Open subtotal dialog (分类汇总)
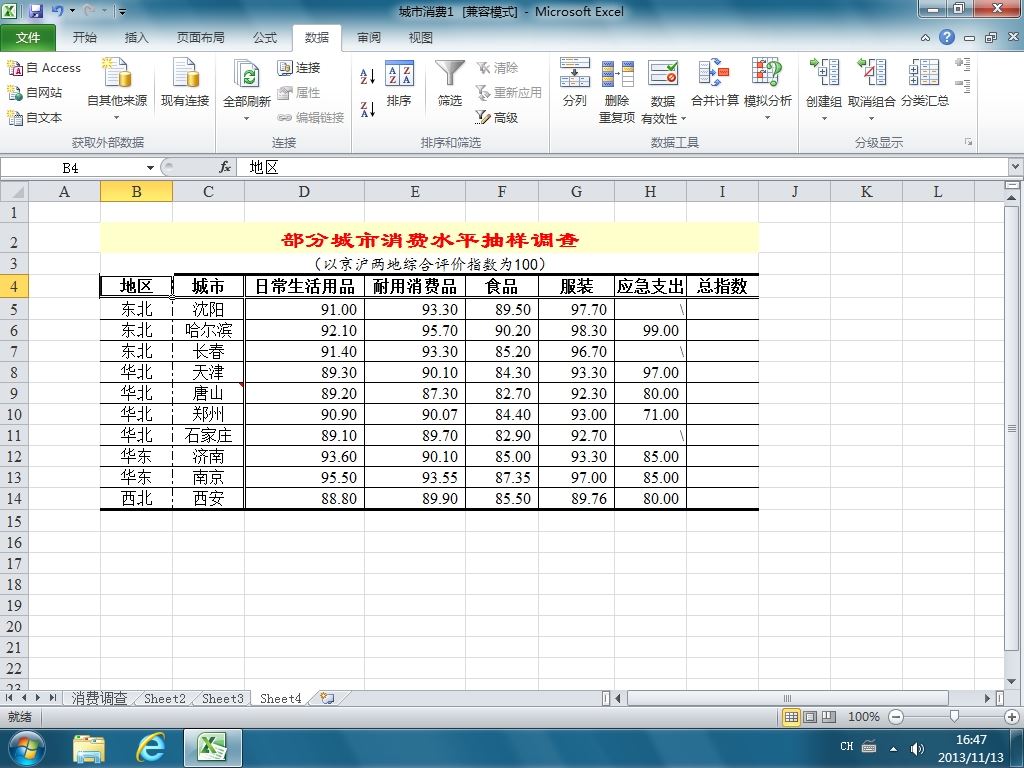The image size is (1024, 768). coord(925,82)
